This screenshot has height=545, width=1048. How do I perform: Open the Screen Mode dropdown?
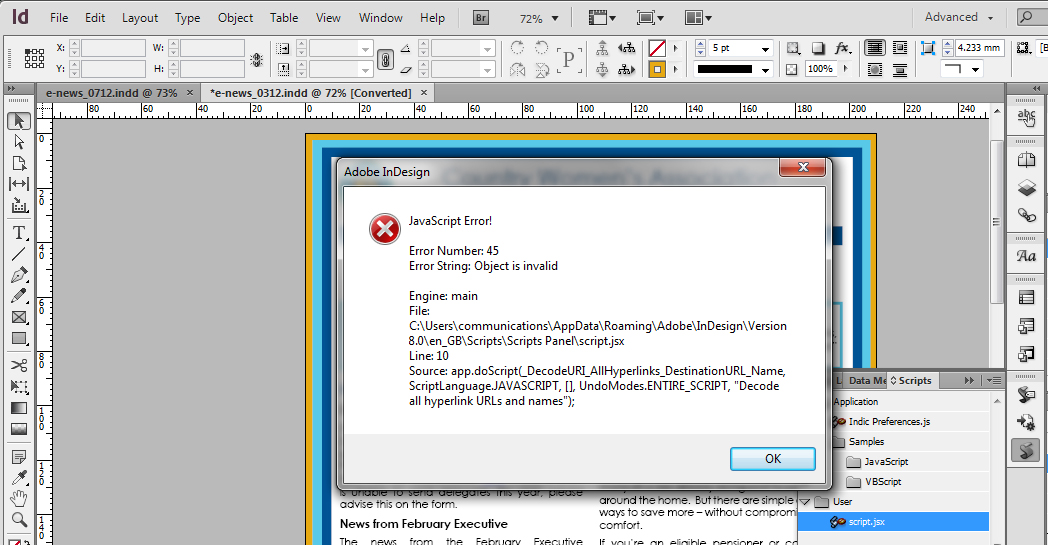click(650, 18)
